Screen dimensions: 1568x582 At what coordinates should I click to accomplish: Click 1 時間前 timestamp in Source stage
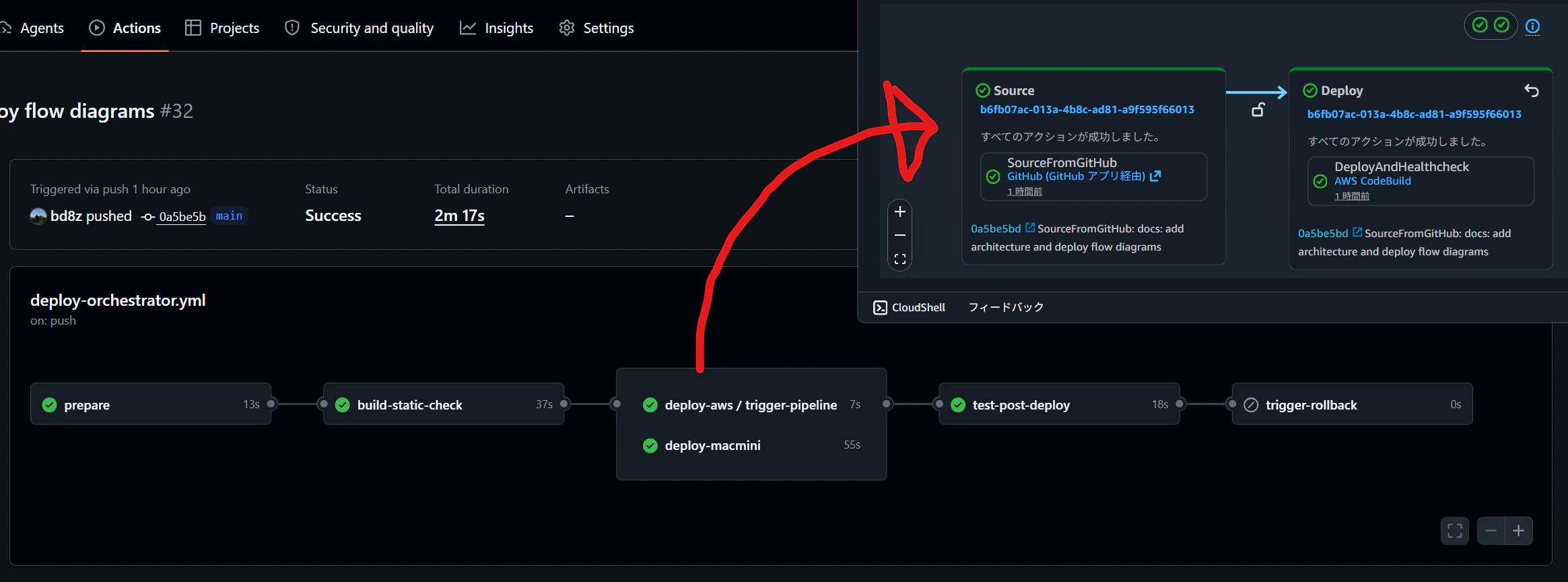pos(1025,191)
